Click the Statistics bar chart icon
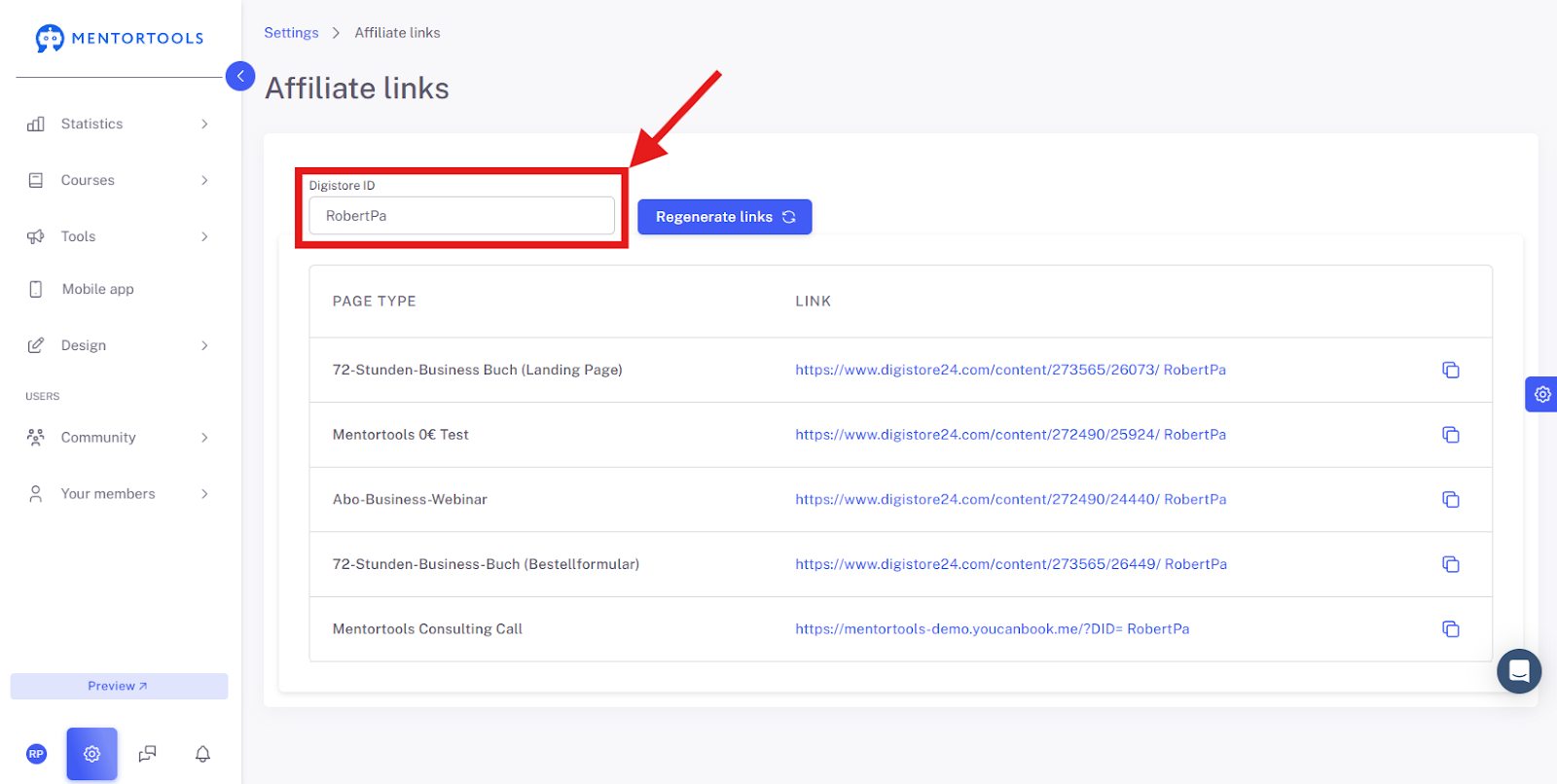 (36, 124)
